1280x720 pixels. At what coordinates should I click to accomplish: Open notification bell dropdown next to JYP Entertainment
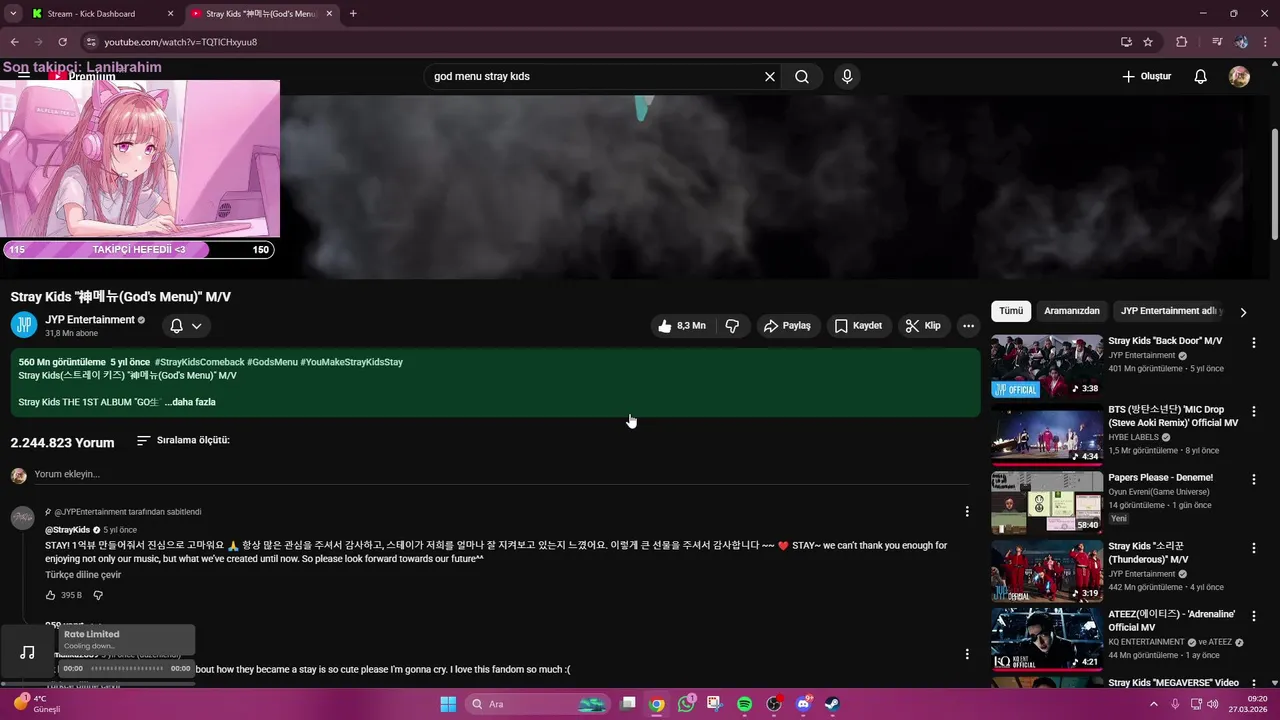click(x=185, y=326)
